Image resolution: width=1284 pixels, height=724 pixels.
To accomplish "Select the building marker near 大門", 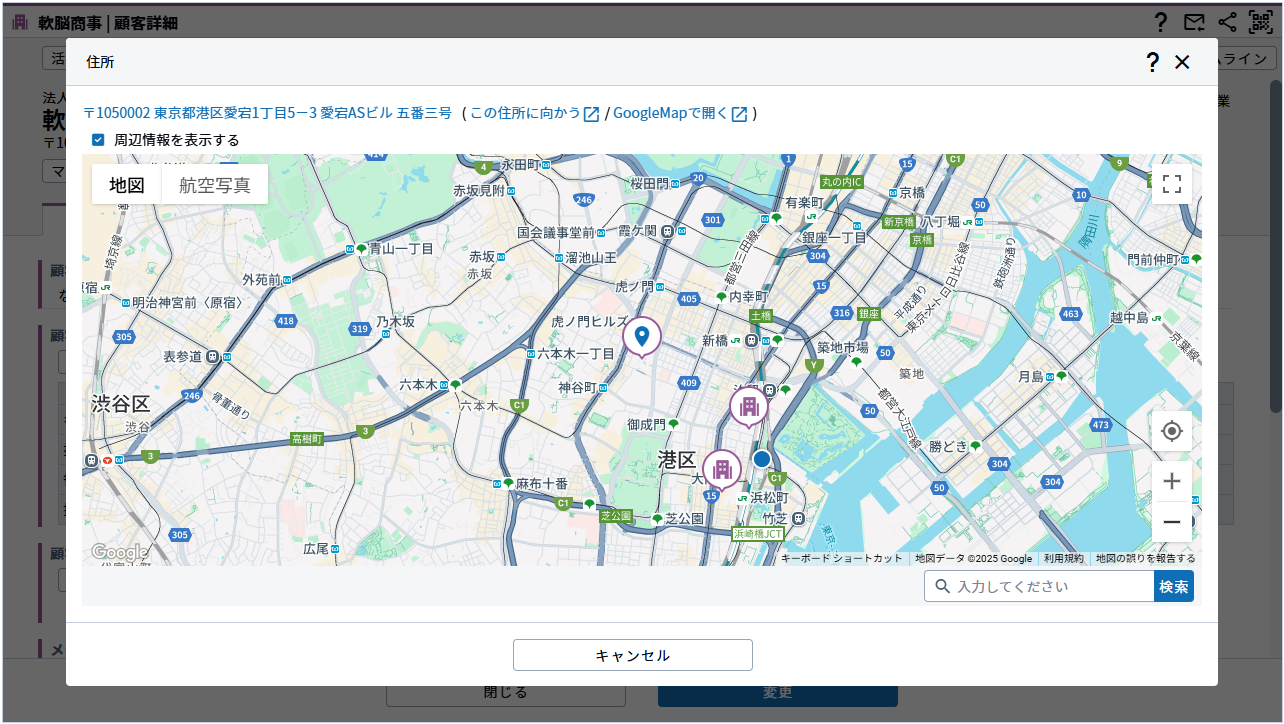I will pos(722,471).
